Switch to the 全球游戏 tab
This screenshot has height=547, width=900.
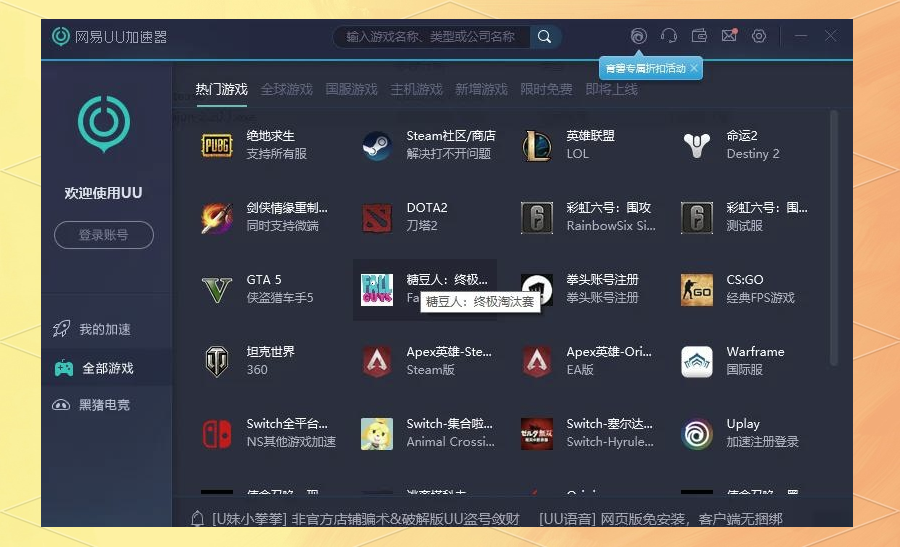point(286,90)
